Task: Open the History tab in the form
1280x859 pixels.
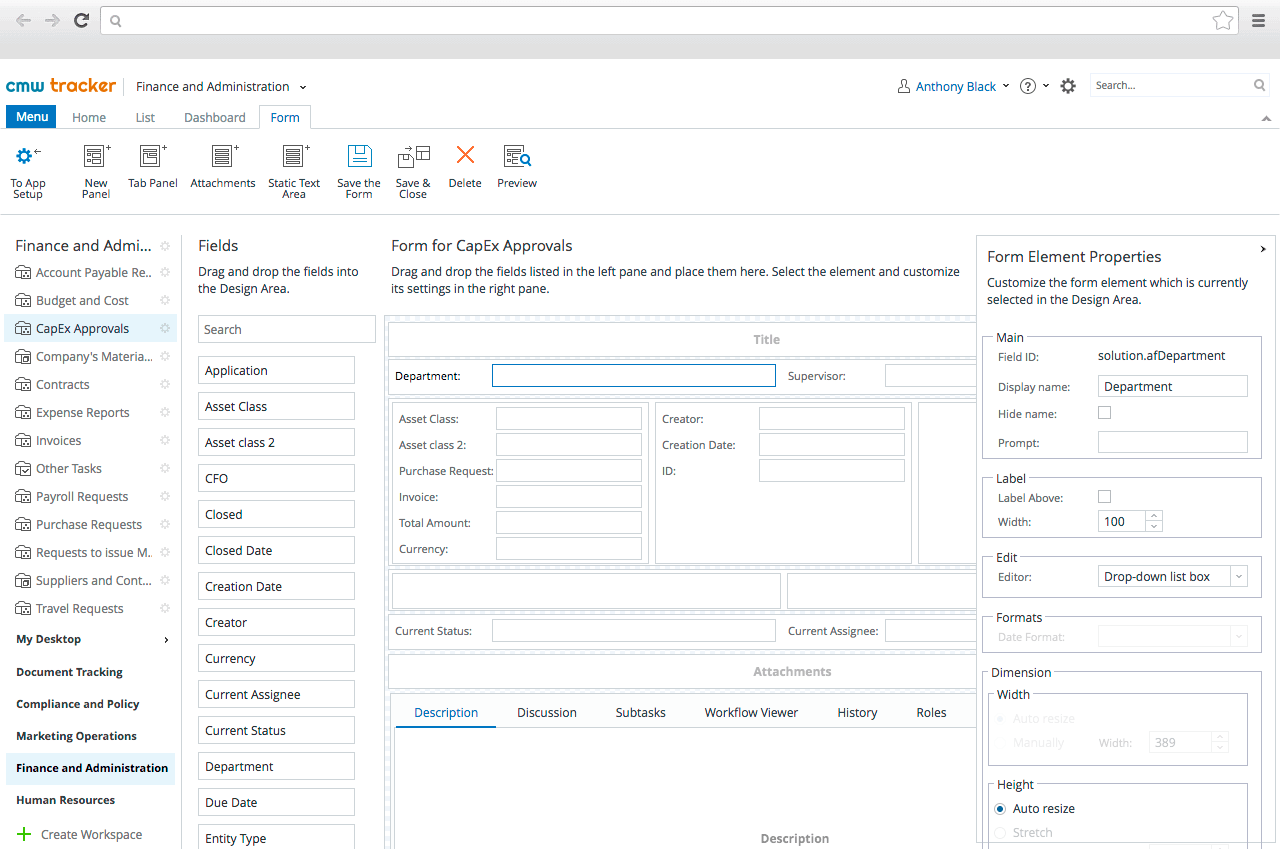Action: [x=857, y=712]
